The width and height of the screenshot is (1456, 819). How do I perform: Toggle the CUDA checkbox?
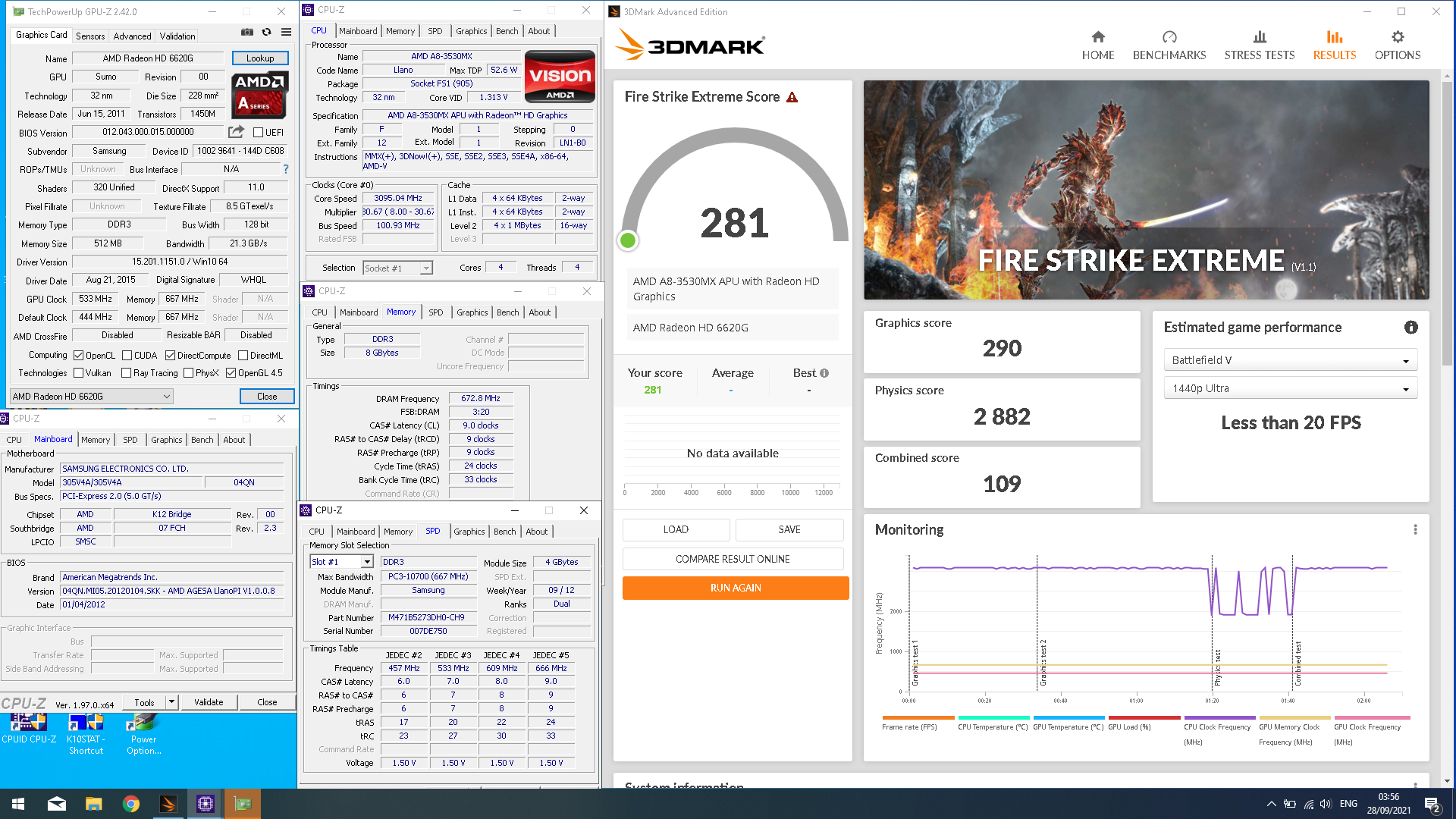127,355
